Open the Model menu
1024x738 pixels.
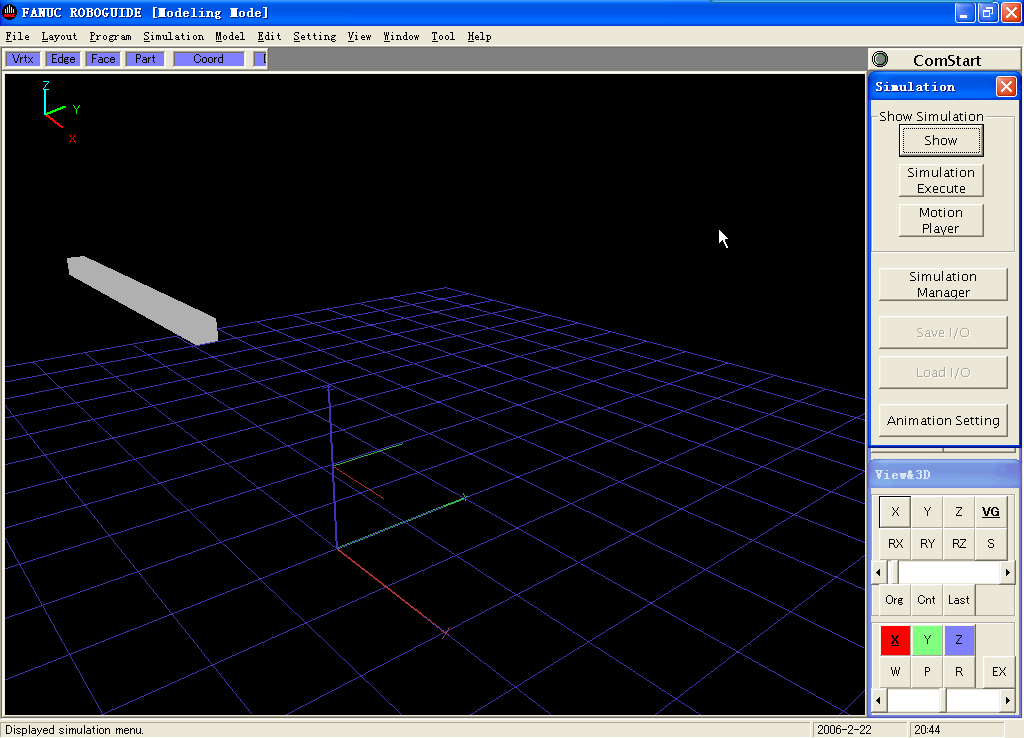(x=231, y=37)
